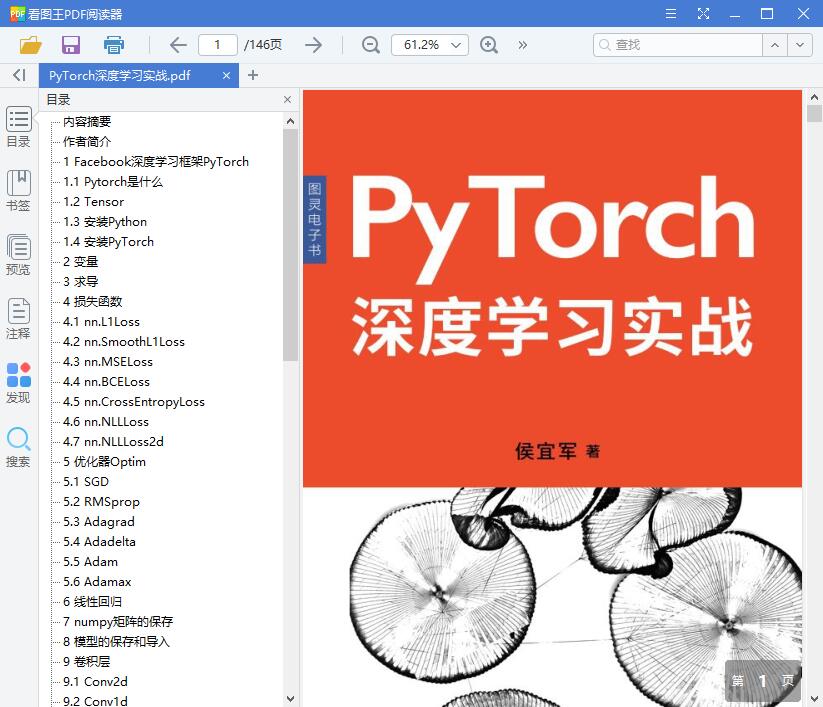The width and height of the screenshot is (823, 707).
Task: Open outline item 4.5 nn.CrossEntropyLoss
Action: [x=134, y=402]
